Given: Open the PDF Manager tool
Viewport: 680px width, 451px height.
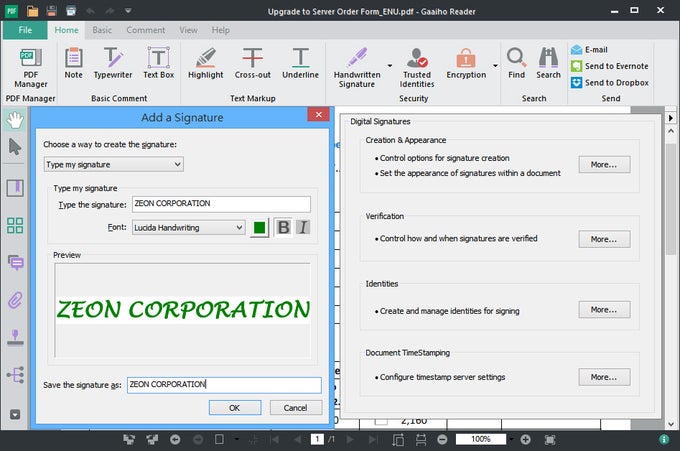Looking at the screenshot, I should point(30,68).
